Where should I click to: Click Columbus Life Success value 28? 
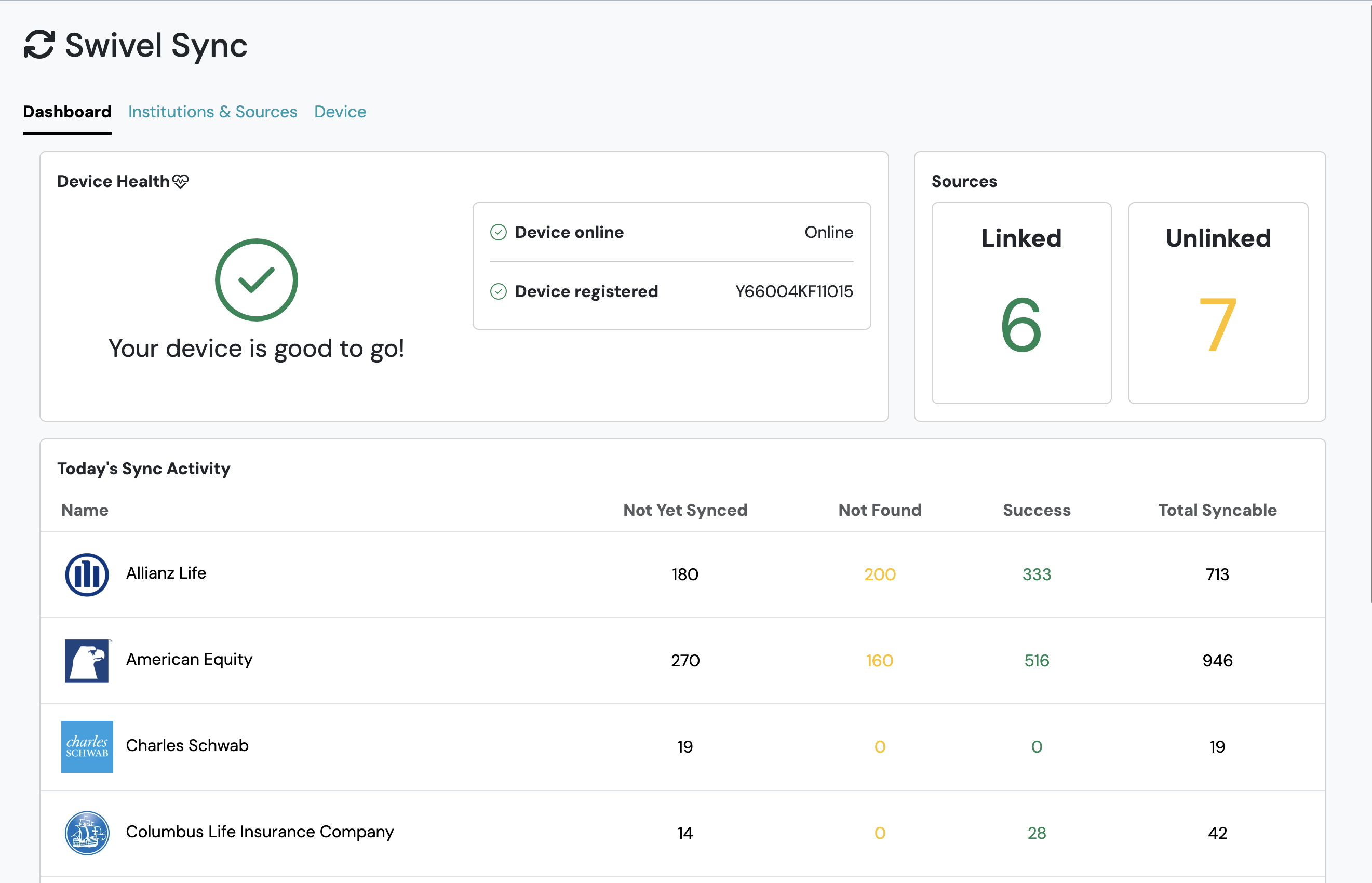pos(1036,833)
